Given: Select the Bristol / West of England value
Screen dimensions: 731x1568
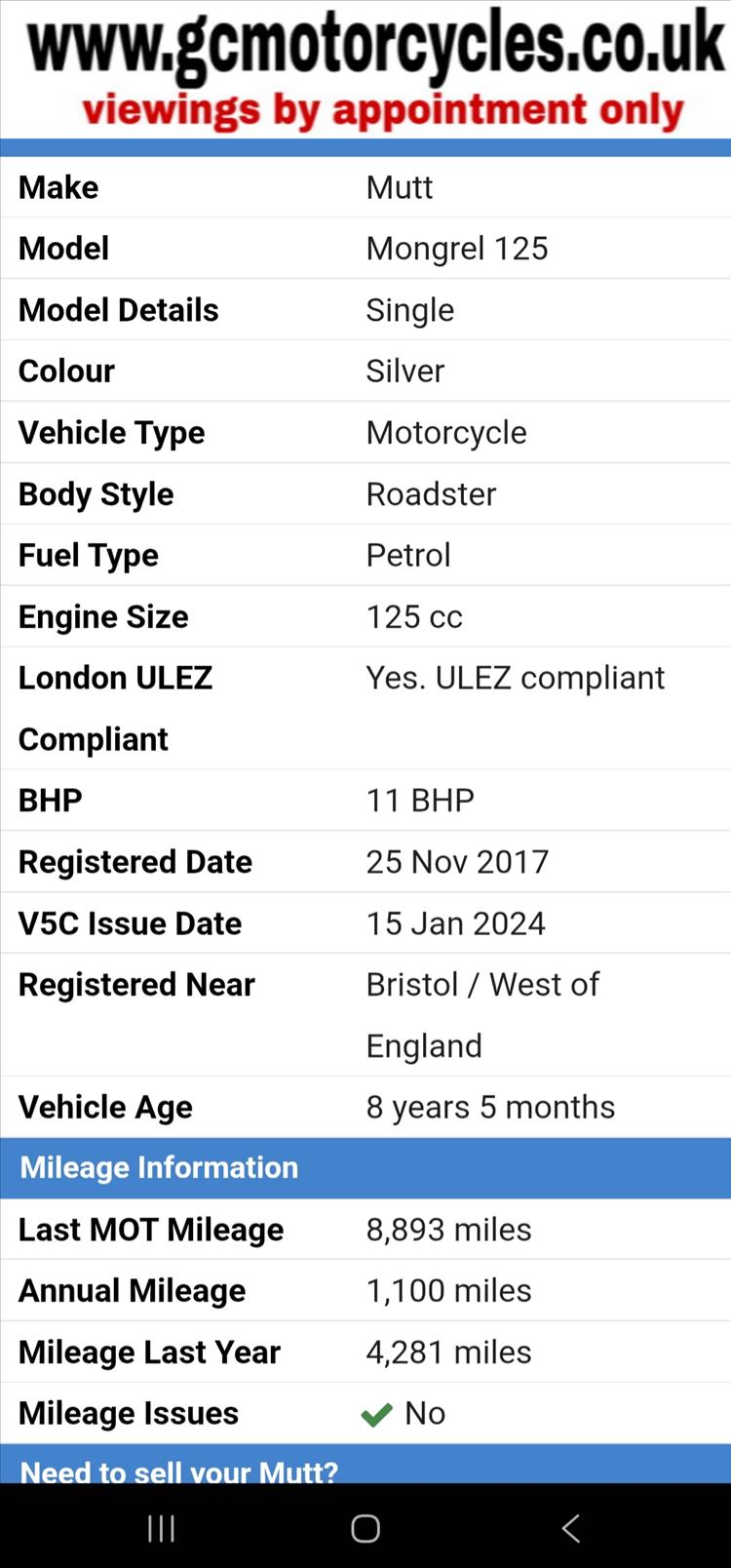Looking at the screenshot, I should (482, 1015).
